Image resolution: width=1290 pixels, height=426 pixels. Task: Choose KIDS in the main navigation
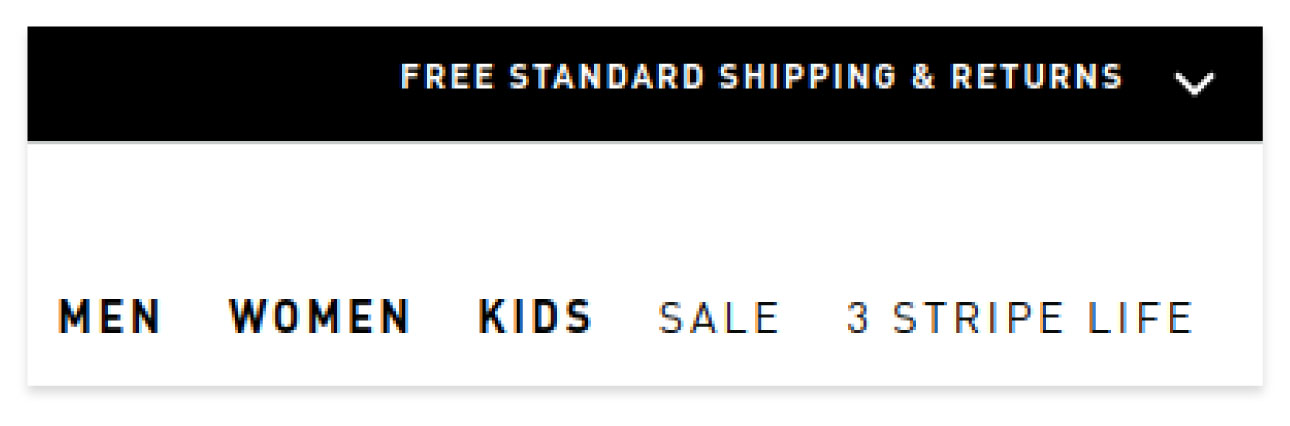[x=536, y=317]
